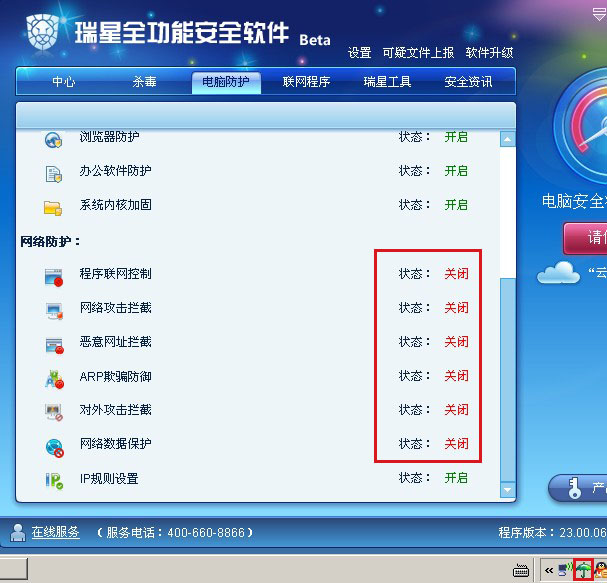Toggle 系统内核加固 status 开启

pyautogui.click(x=456, y=205)
